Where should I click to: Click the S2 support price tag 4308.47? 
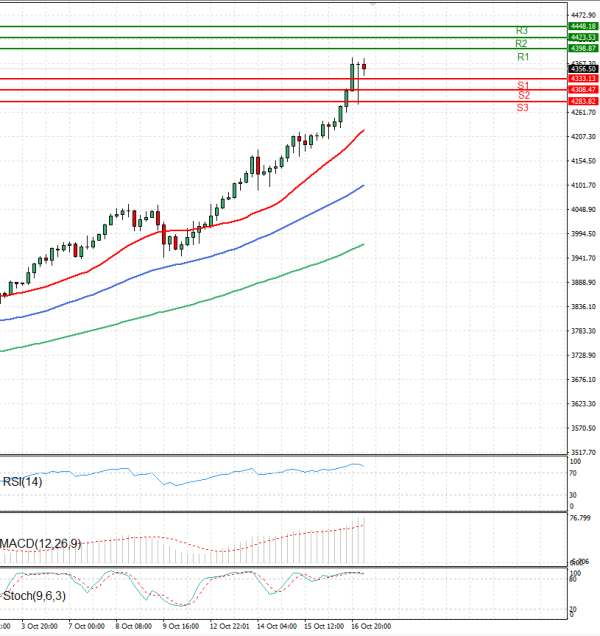[x=582, y=90]
